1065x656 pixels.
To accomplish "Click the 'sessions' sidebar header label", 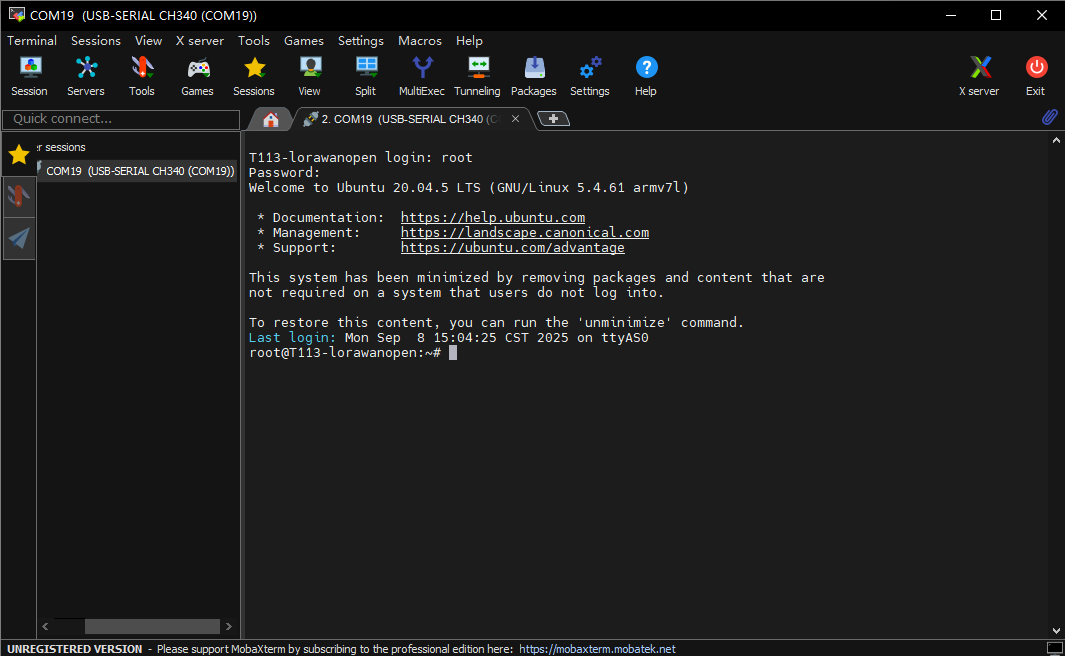I will click(x=65, y=147).
